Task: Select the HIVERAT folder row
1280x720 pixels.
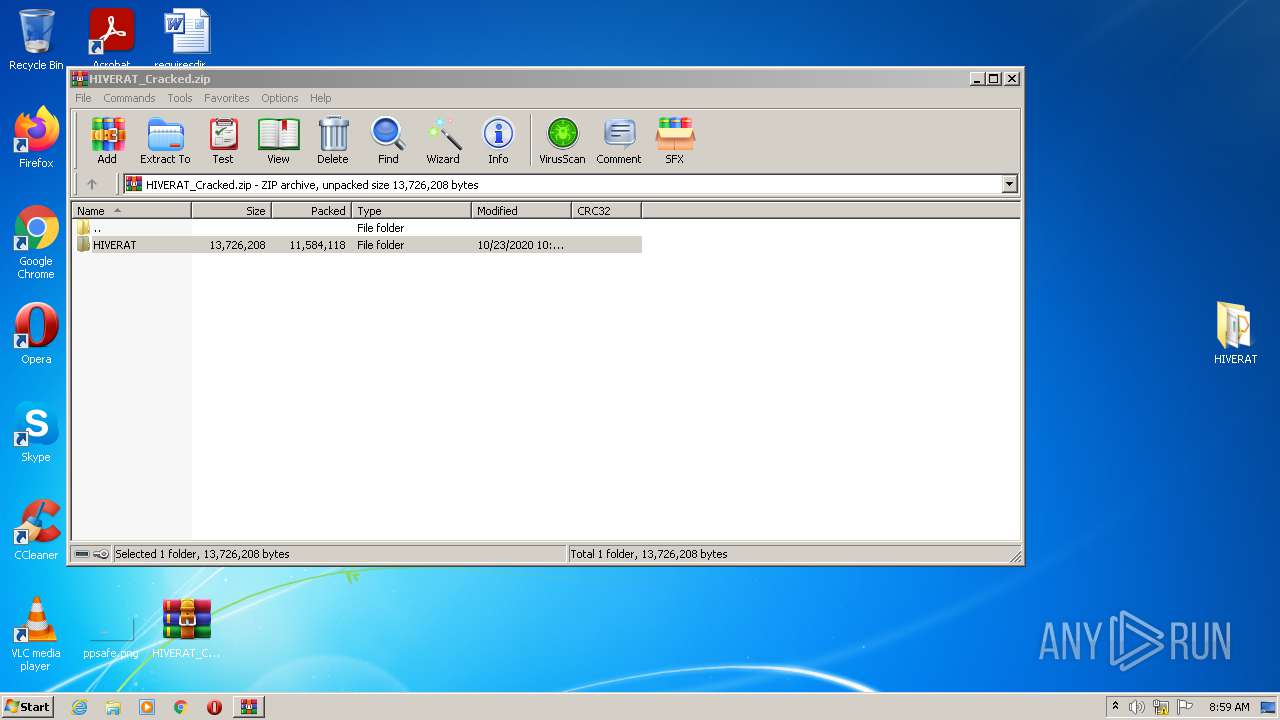Action: 357,245
